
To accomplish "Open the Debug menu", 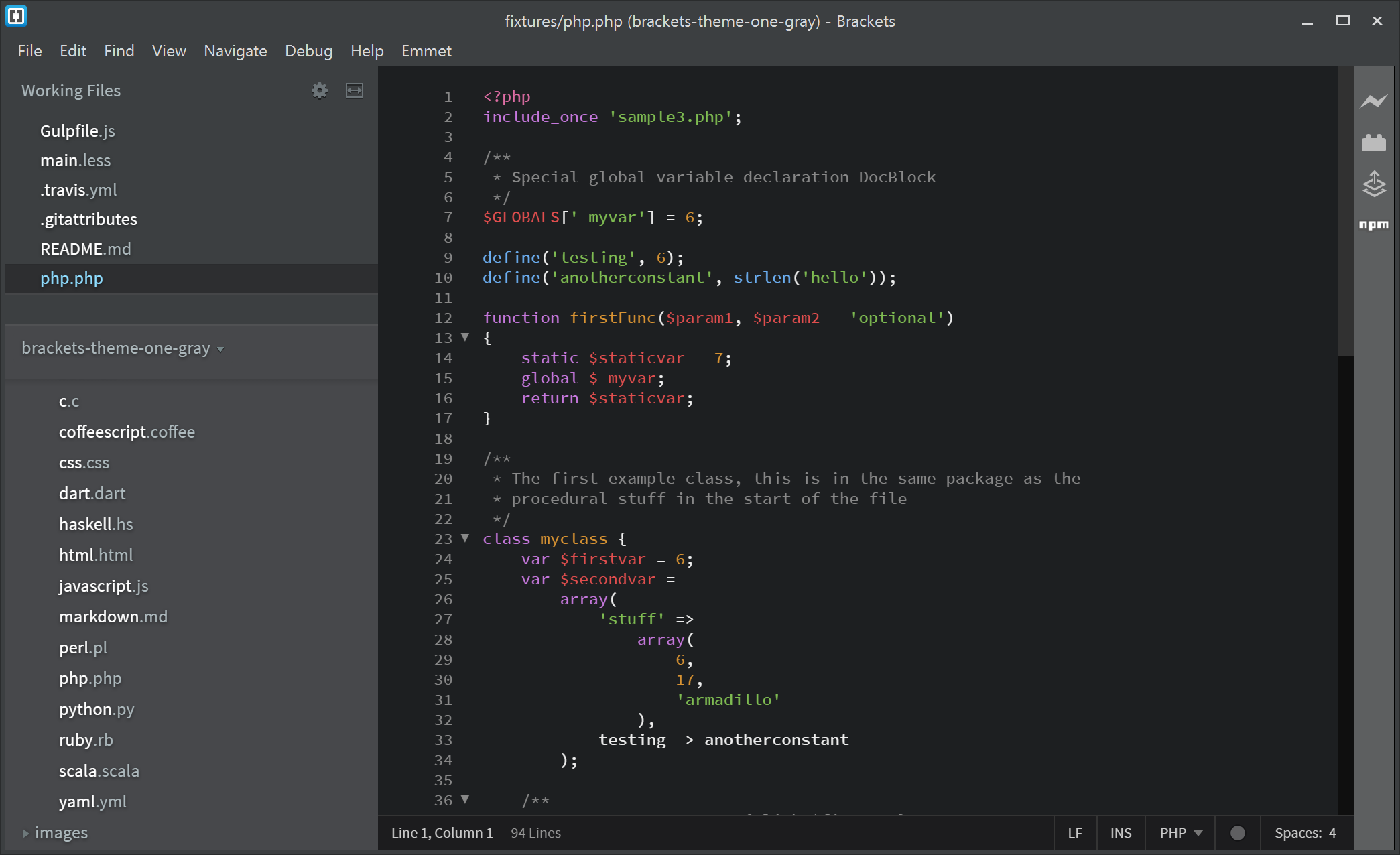I will coord(309,50).
